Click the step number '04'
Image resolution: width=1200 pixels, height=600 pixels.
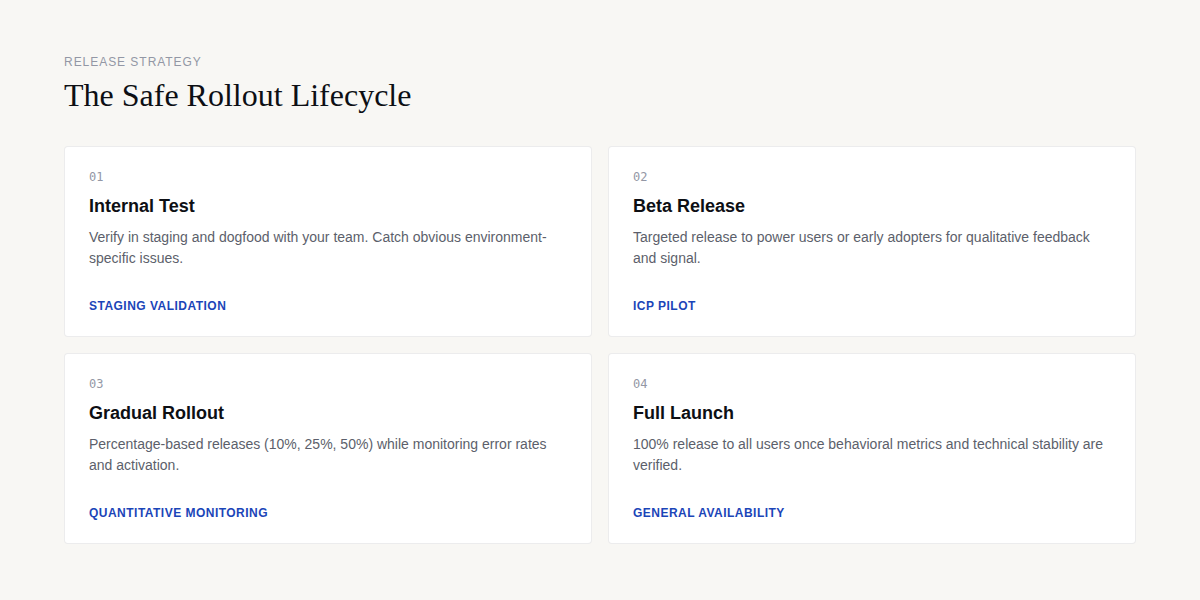tap(640, 384)
